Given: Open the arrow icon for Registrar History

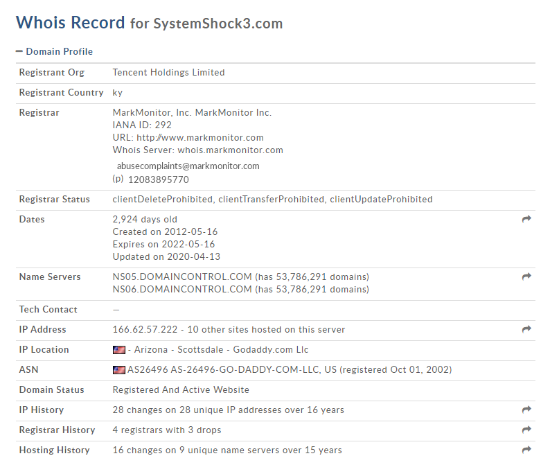Looking at the screenshot, I should [526, 430].
